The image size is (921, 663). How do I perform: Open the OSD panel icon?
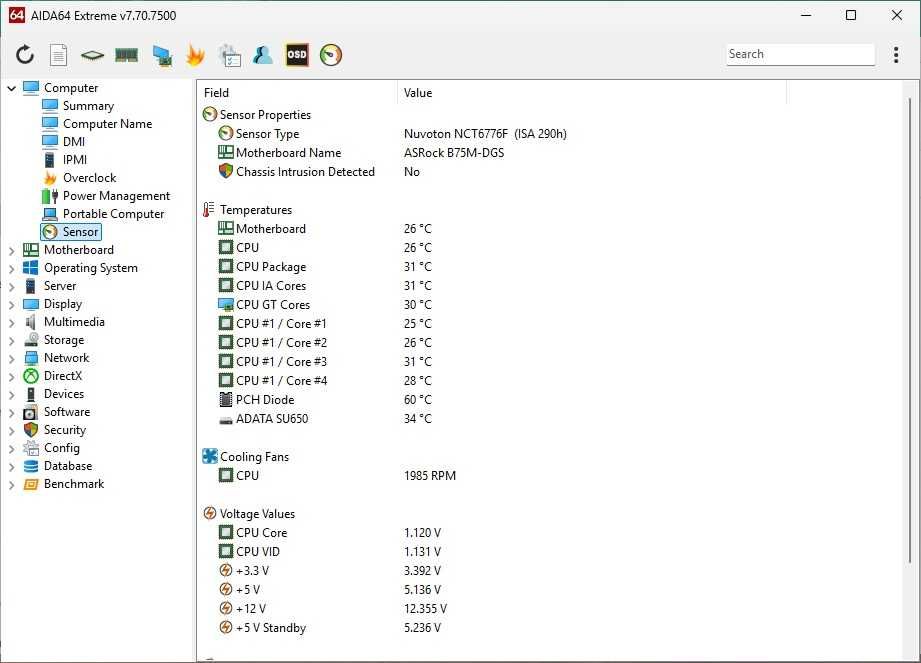pyautogui.click(x=297, y=55)
